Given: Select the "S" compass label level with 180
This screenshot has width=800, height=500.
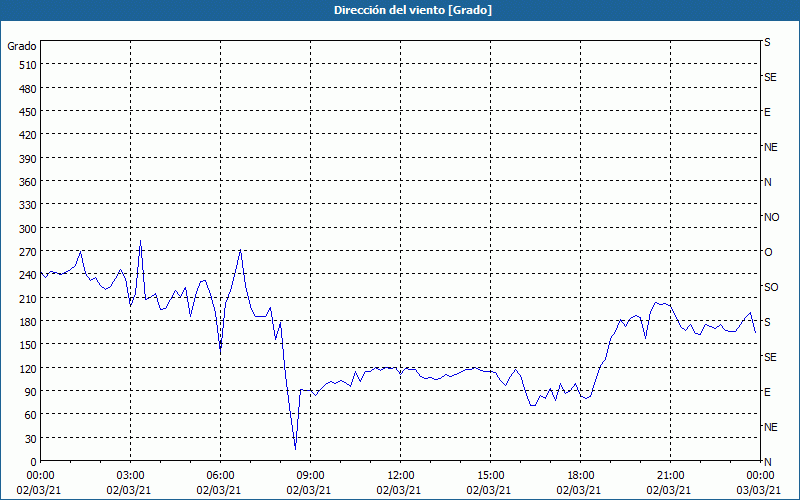Looking at the screenshot, I should click(767, 322).
